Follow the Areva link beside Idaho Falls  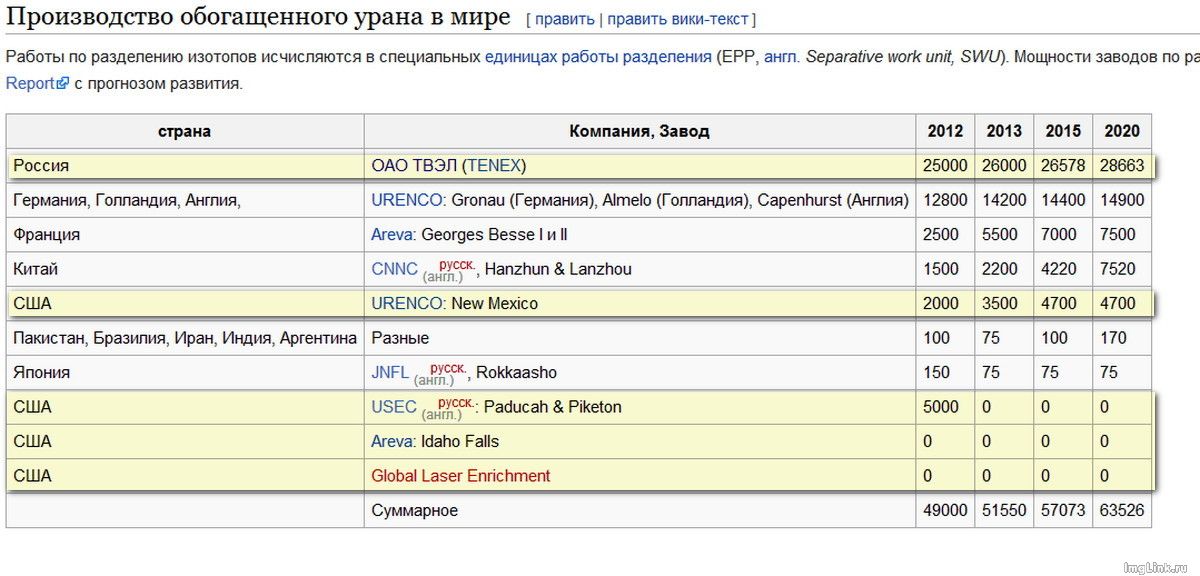392,441
